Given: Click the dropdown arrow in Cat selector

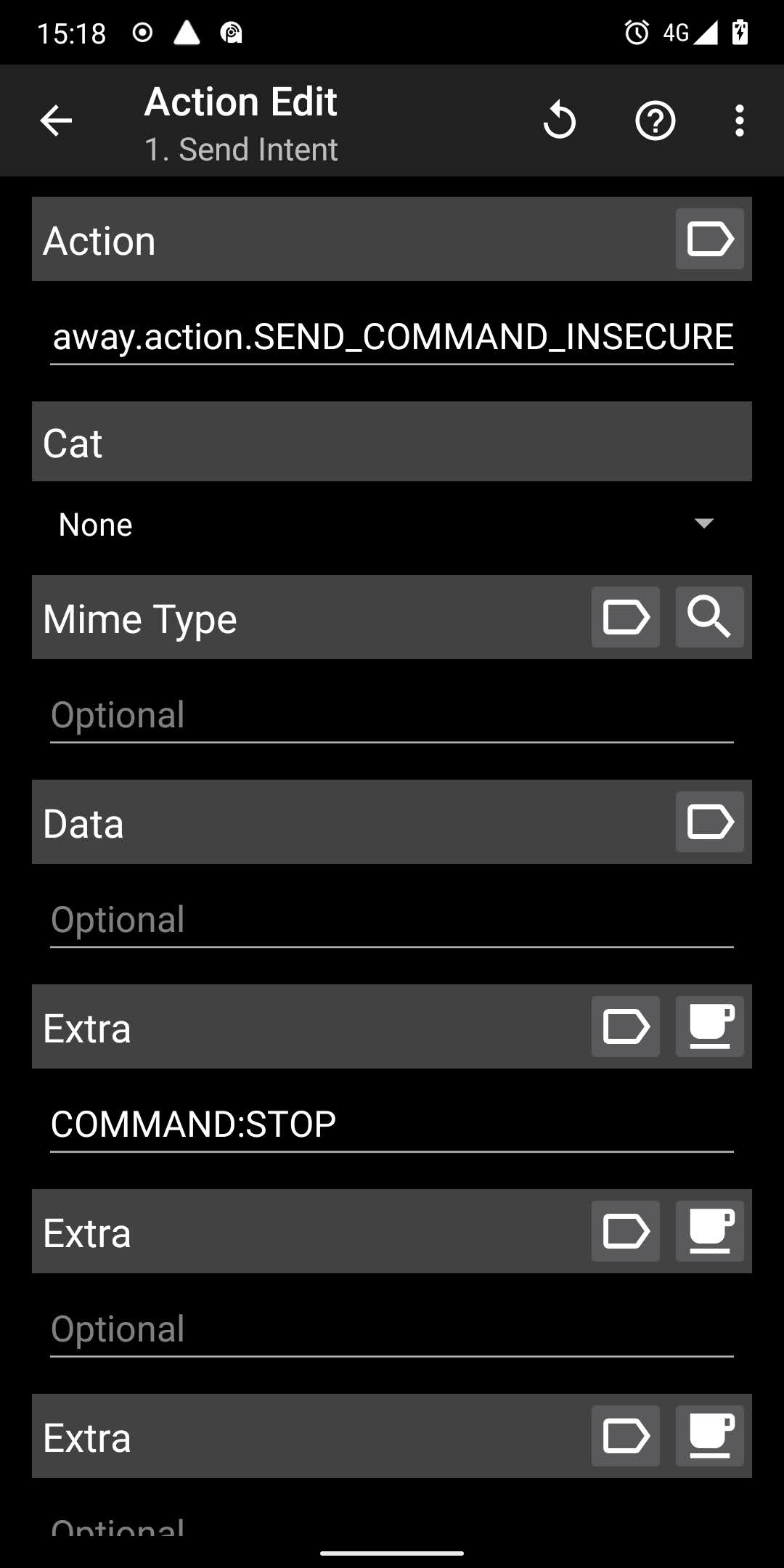Looking at the screenshot, I should [x=703, y=523].
